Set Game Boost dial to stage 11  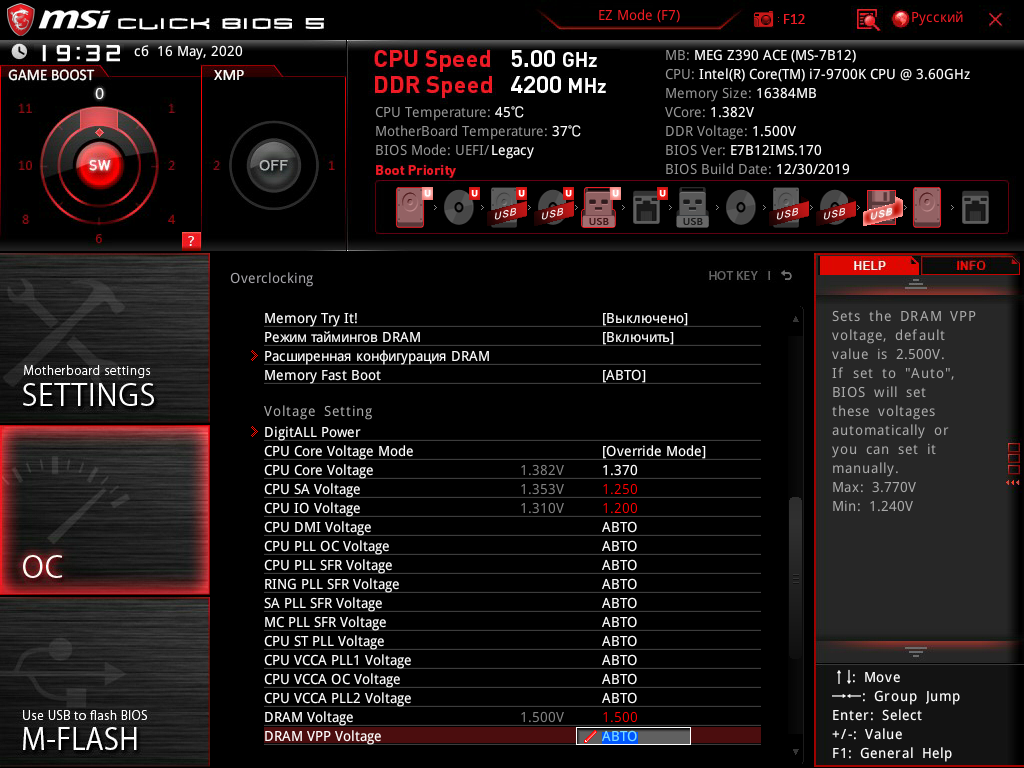(25, 108)
